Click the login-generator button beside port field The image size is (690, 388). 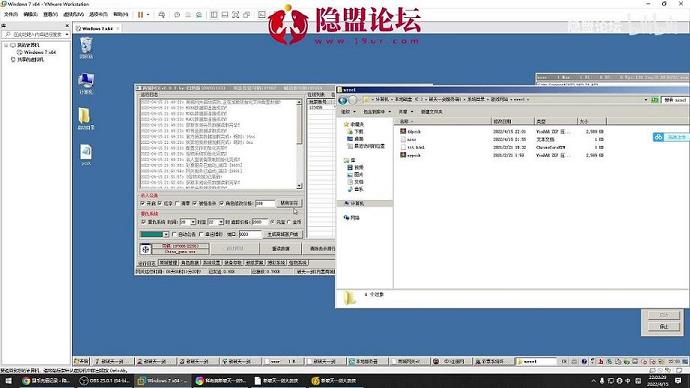click(x=283, y=234)
